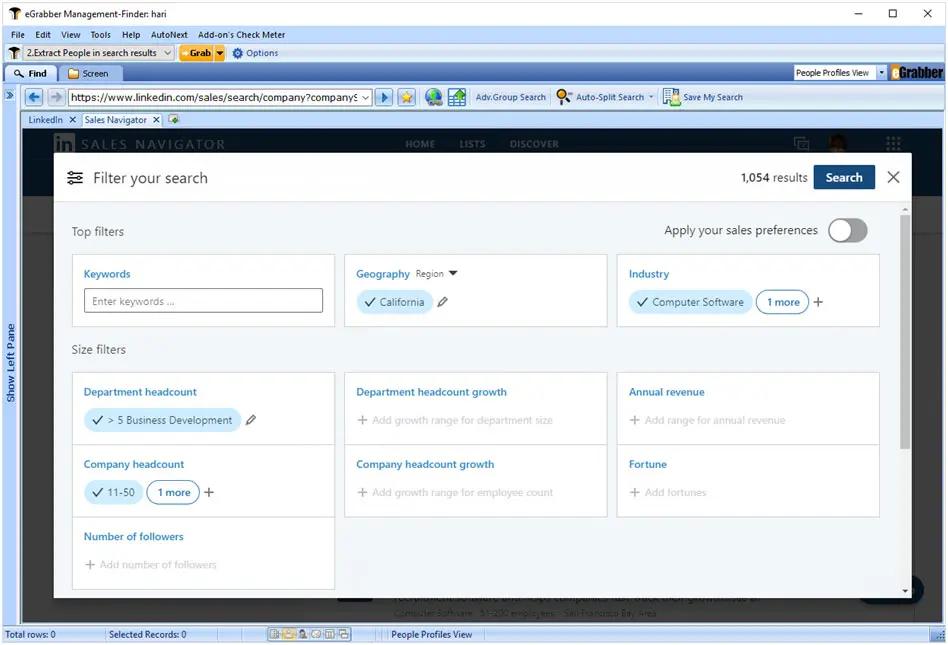Switch to the Find tab
Image resolution: width=948 pixels, height=645 pixels.
[31, 73]
